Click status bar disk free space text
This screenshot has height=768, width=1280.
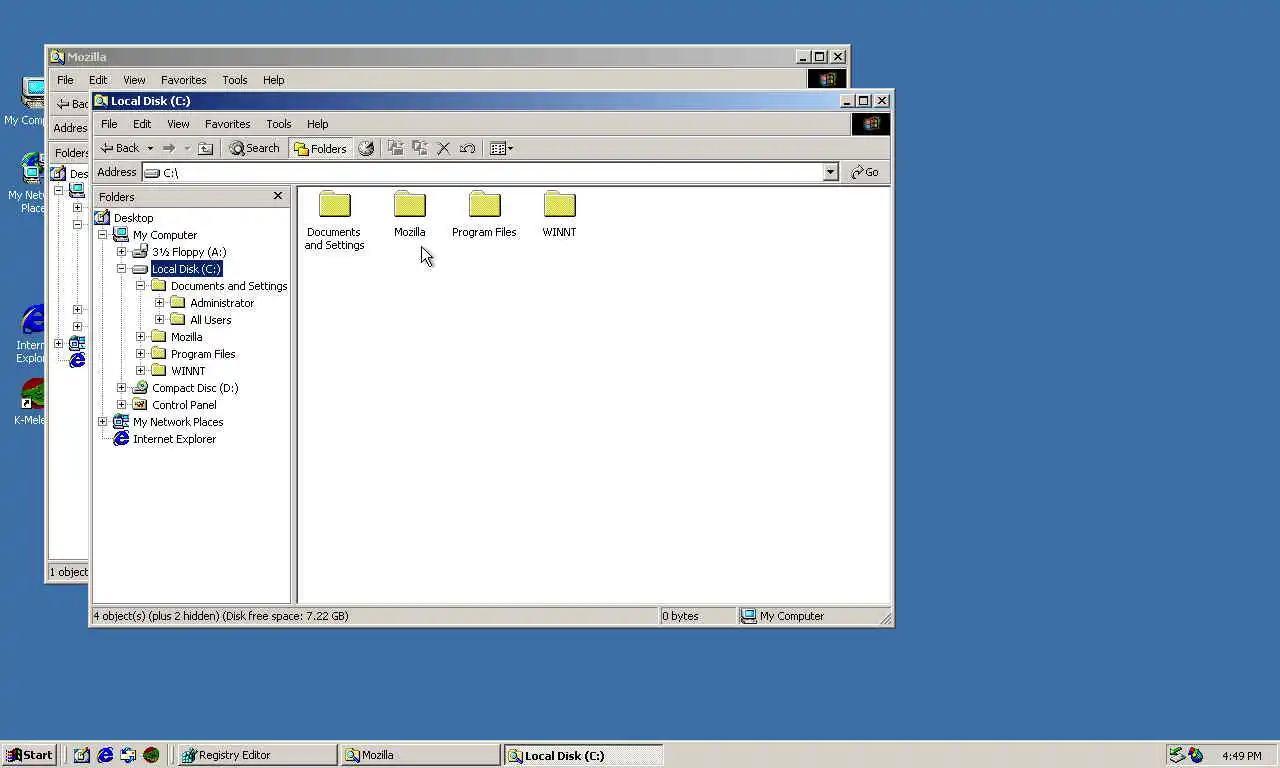click(285, 616)
